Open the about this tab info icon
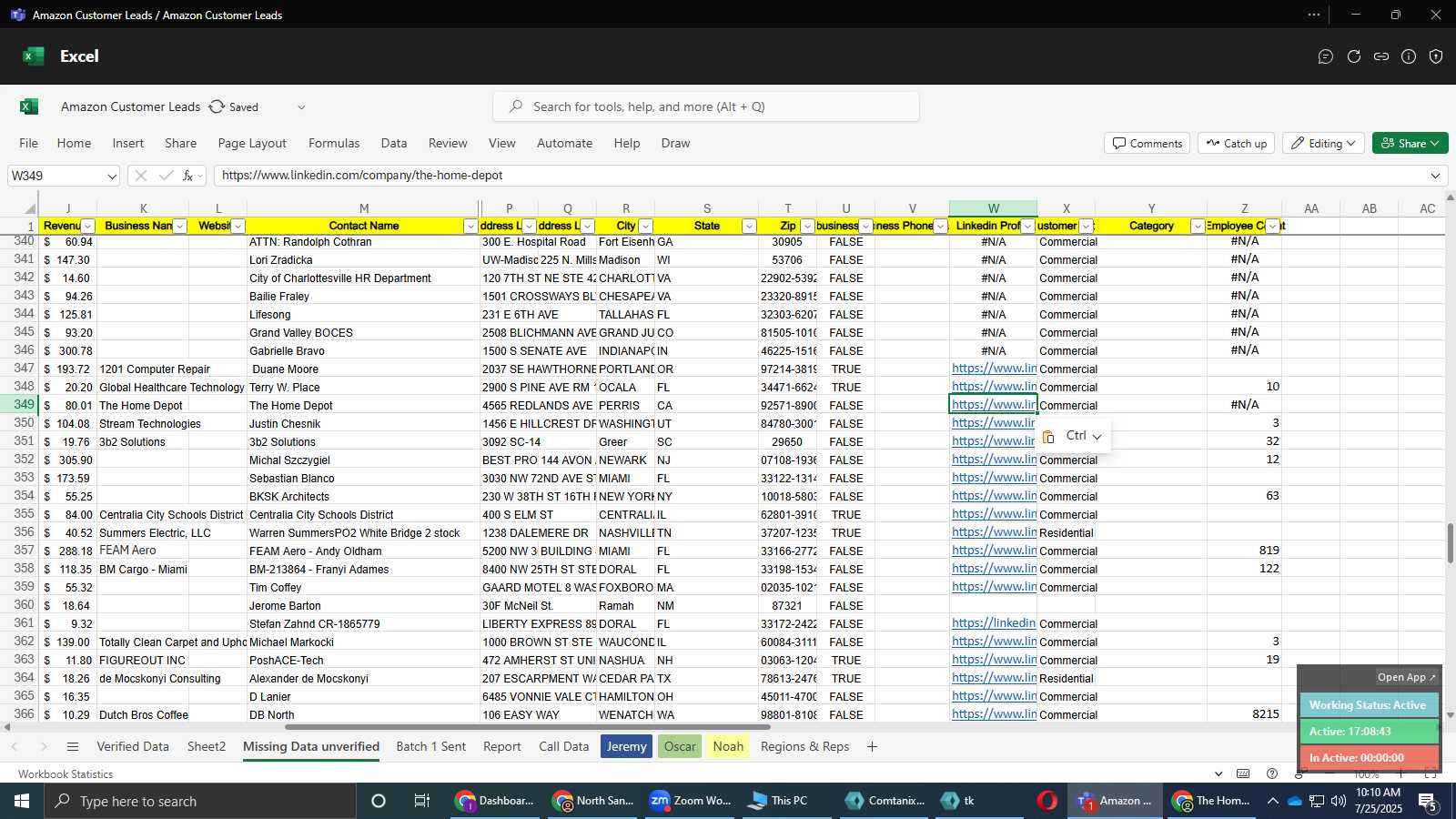 1409,56
